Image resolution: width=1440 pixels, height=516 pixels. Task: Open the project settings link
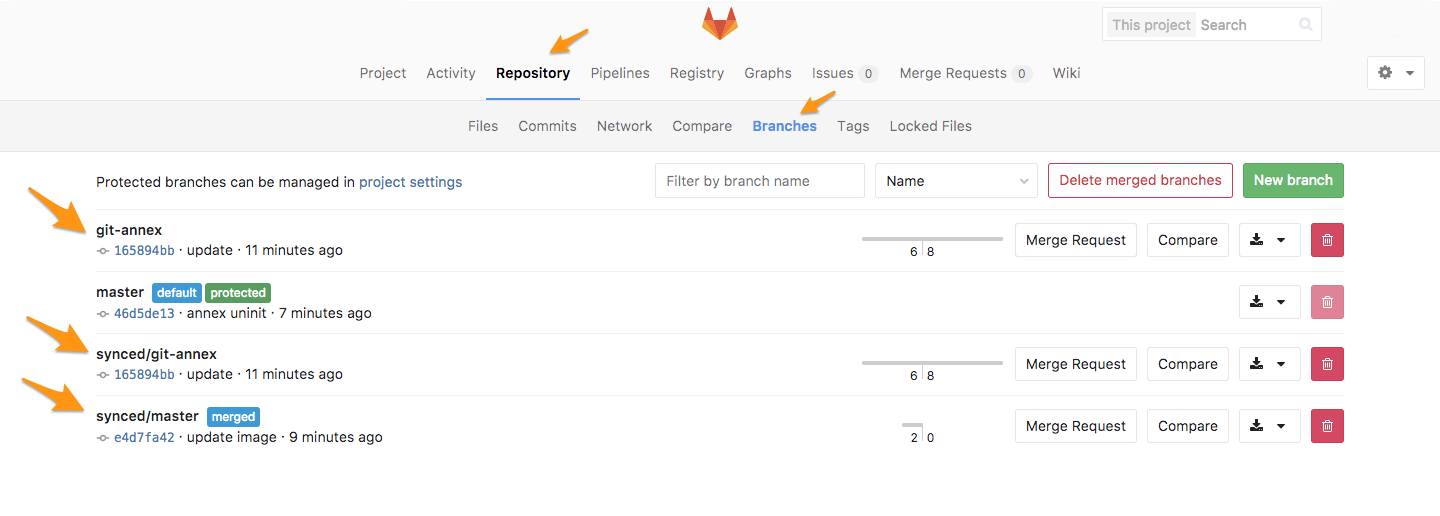point(410,182)
